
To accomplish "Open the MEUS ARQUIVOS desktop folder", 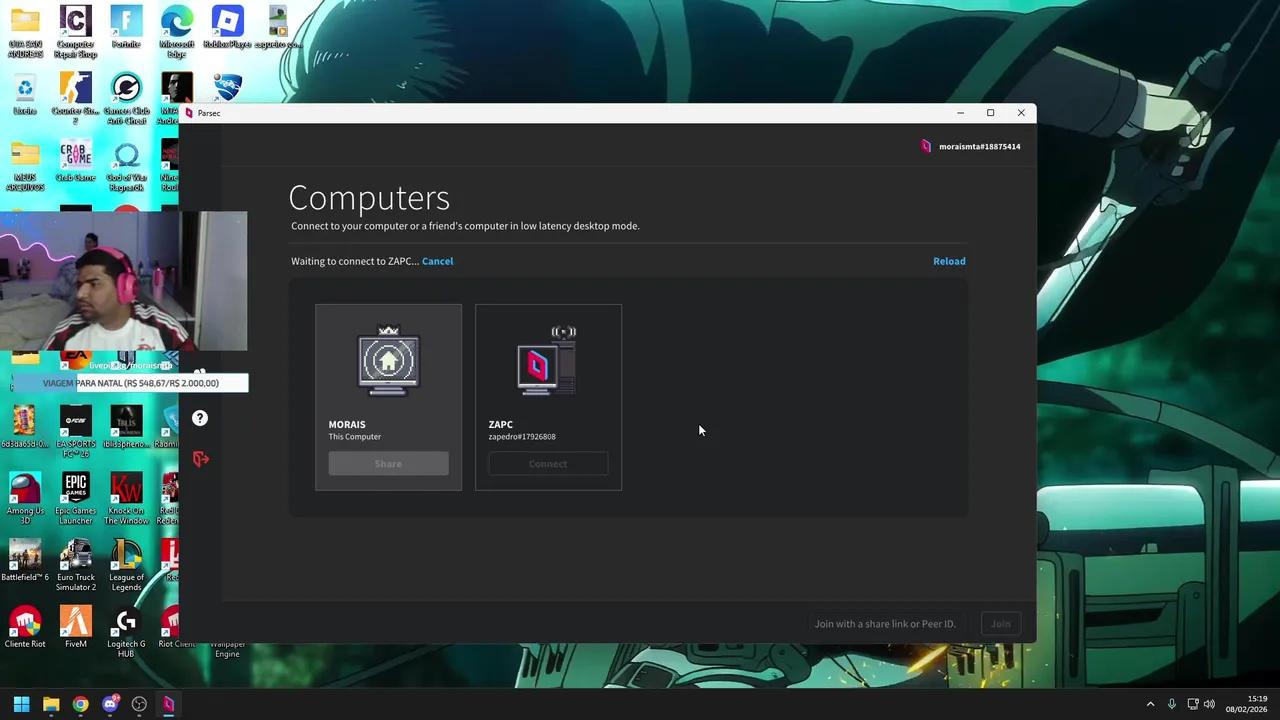I will 25,166.
